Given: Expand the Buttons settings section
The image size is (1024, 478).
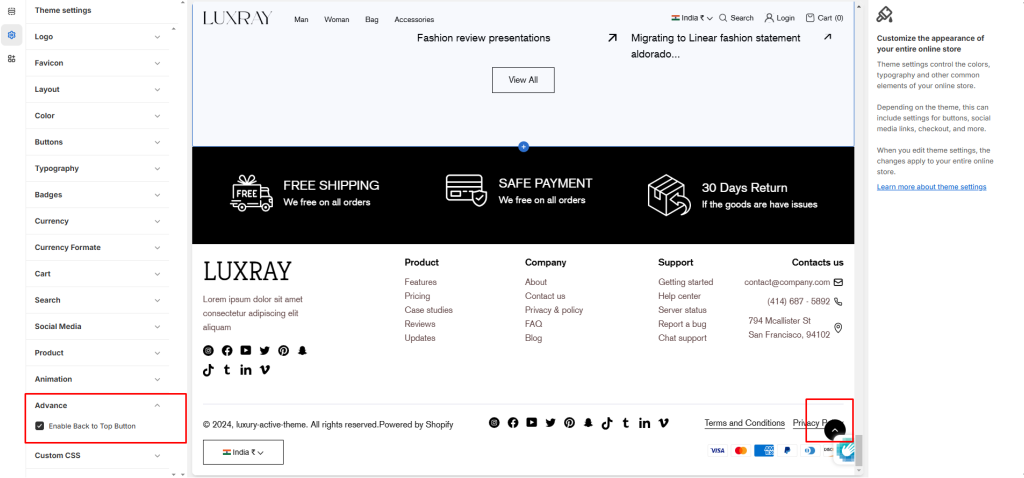Looking at the screenshot, I should (97, 142).
